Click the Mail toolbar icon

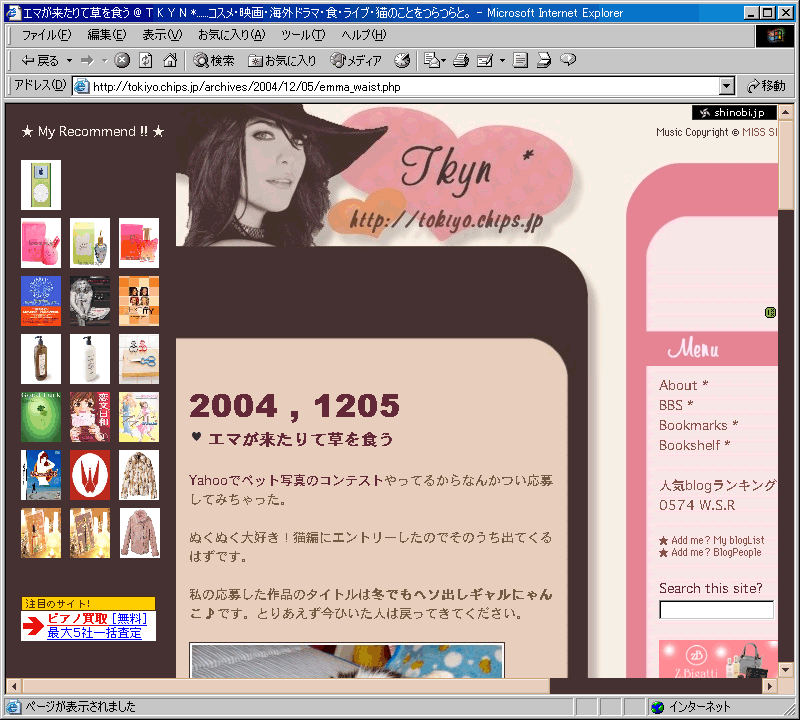(x=435, y=61)
